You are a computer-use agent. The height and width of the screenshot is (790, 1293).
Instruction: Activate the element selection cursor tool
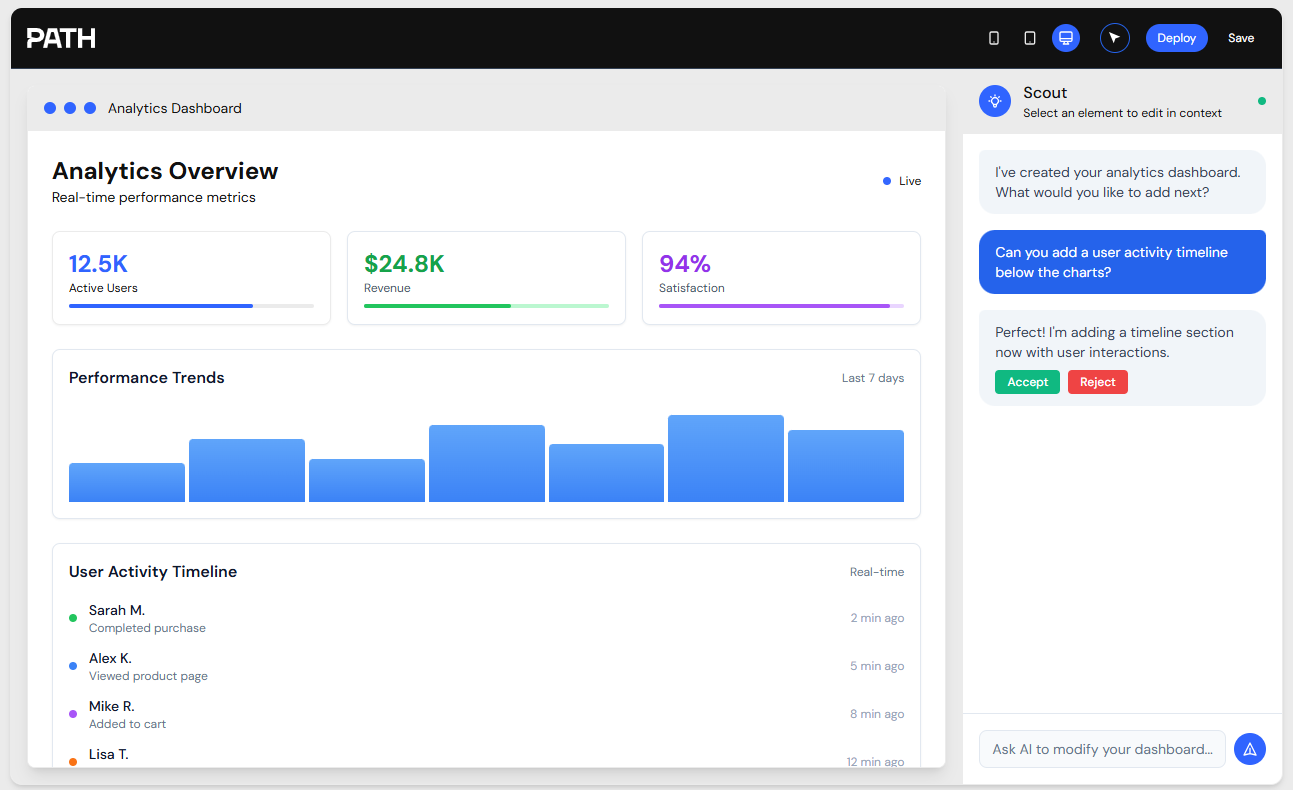[x=1115, y=38]
